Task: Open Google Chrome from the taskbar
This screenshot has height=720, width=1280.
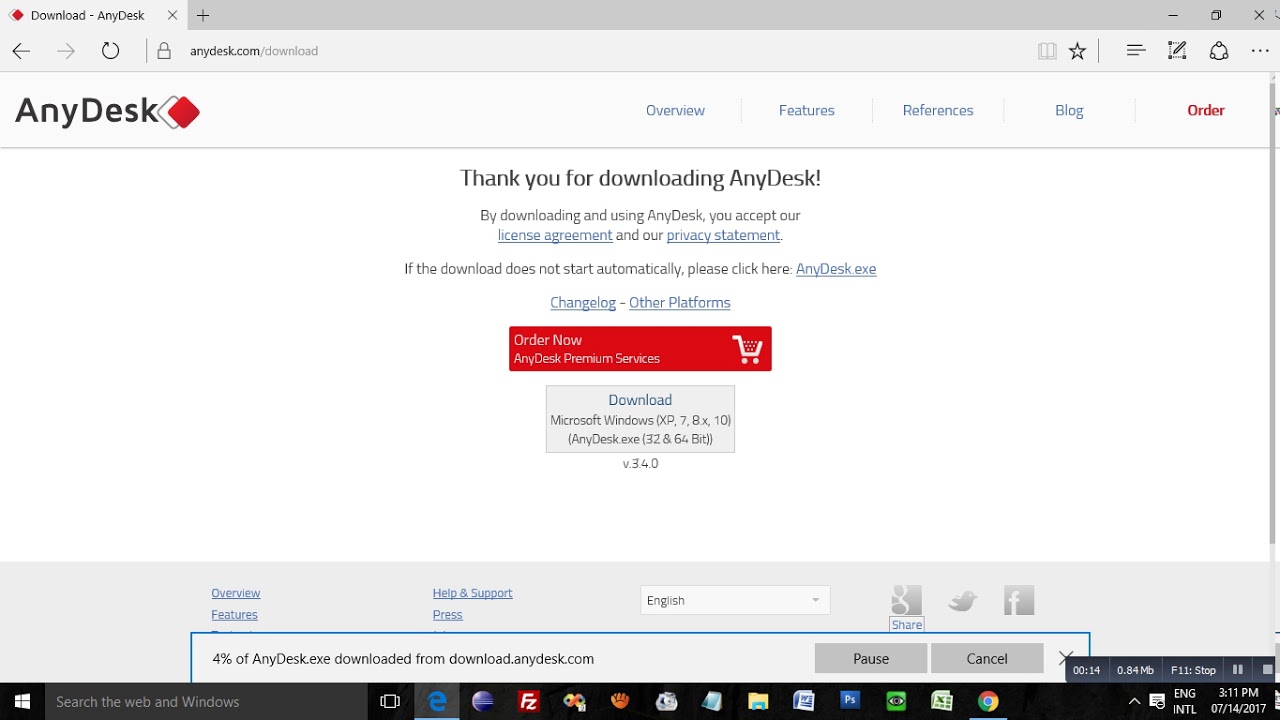Action: [x=988, y=702]
